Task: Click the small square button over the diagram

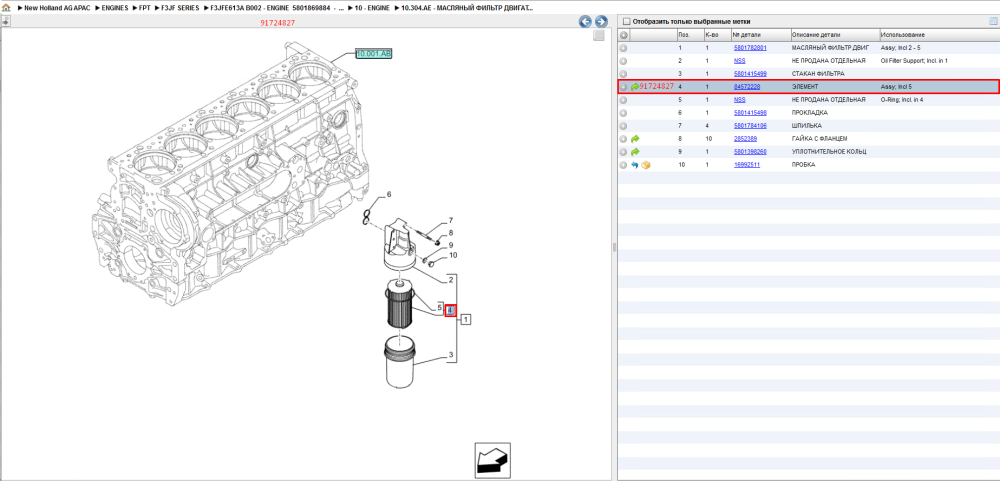Action: coord(598,36)
